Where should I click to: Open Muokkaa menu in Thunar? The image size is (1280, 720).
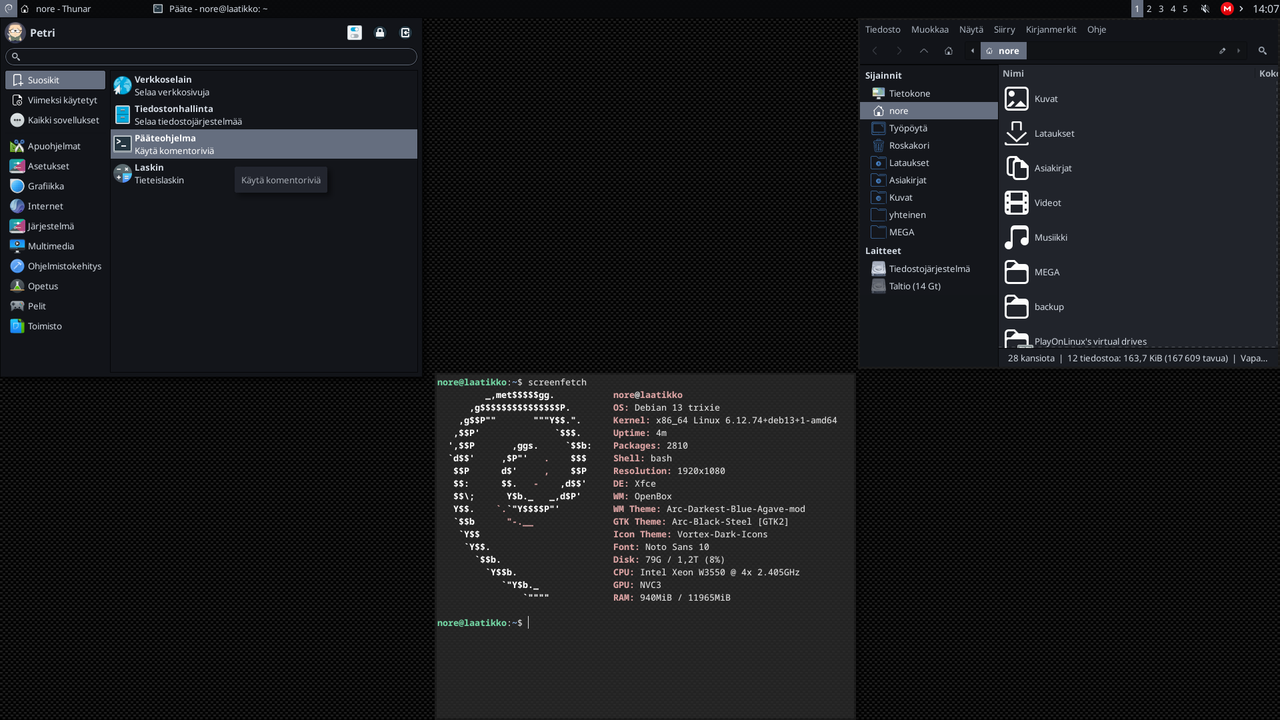pyautogui.click(x=930, y=30)
